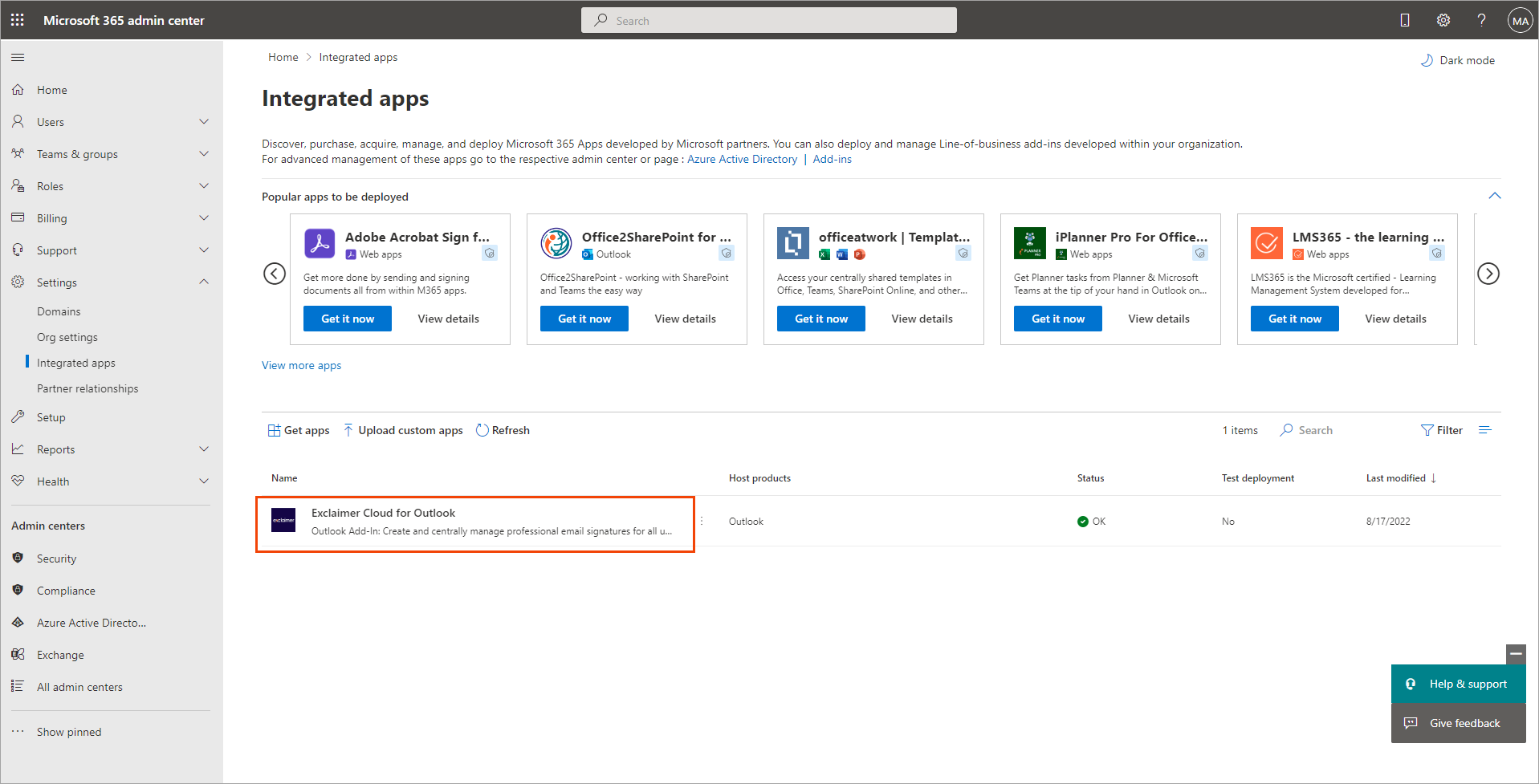Open the Add-ins link in description
Viewport: 1539px width, 784px height.
[832, 159]
